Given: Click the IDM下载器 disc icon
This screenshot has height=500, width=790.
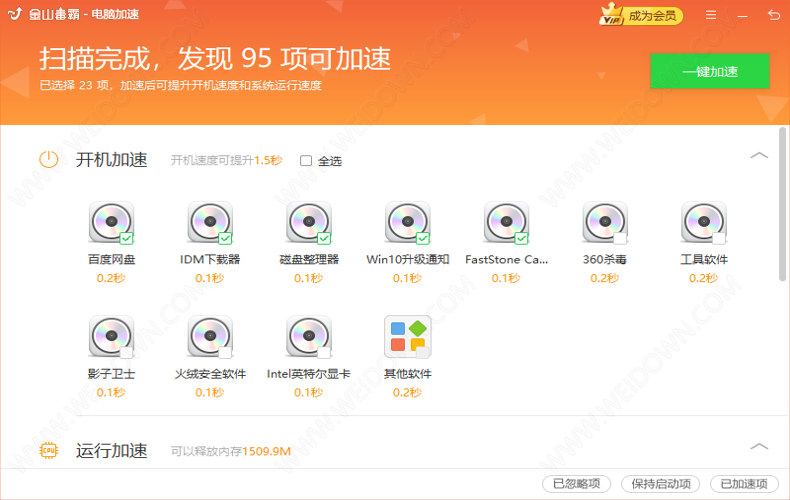Looking at the screenshot, I should coord(210,222).
